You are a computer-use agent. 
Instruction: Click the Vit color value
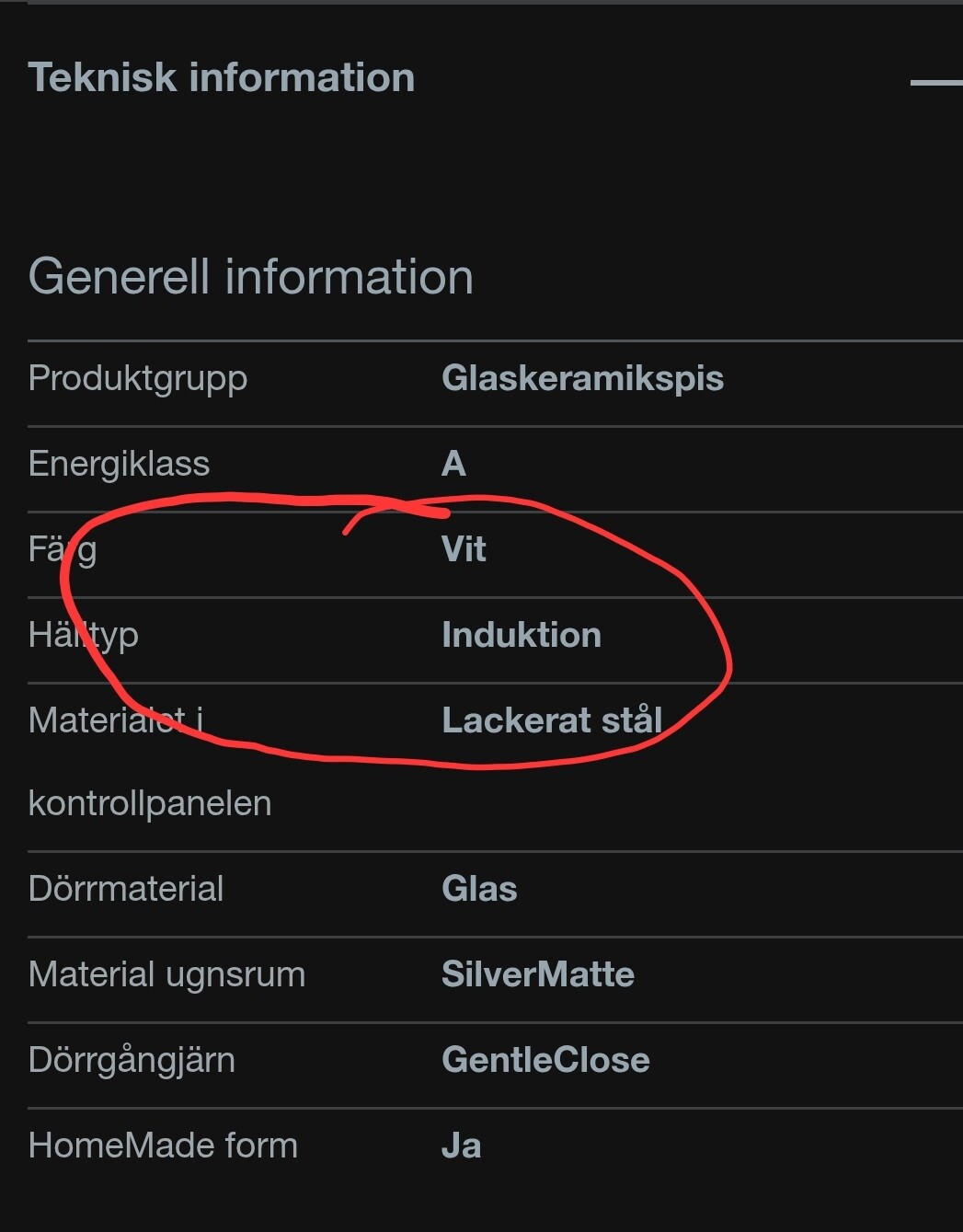pyautogui.click(x=464, y=549)
